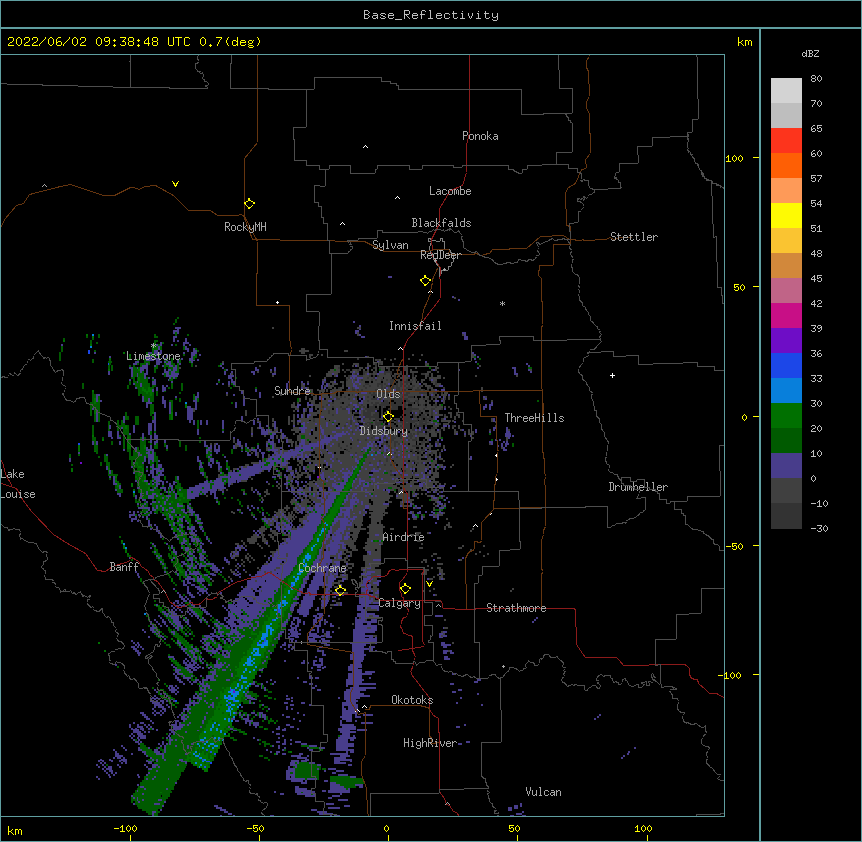Screen dimensions: 862x842
Task: Select the Innisfail label
Action: (x=415, y=326)
